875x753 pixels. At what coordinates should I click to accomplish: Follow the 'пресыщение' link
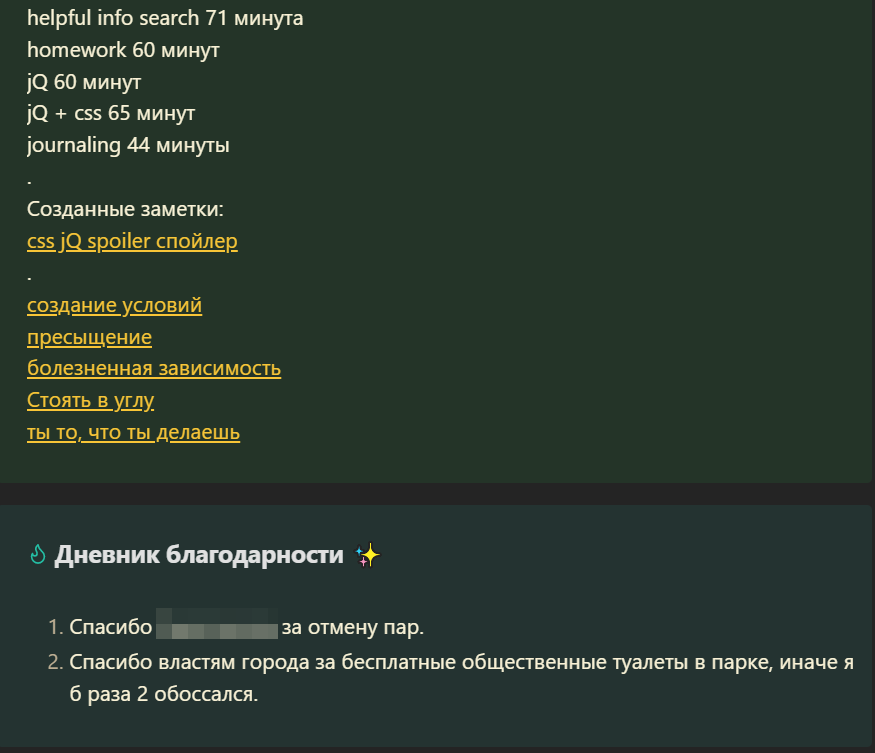tap(89, 337)
